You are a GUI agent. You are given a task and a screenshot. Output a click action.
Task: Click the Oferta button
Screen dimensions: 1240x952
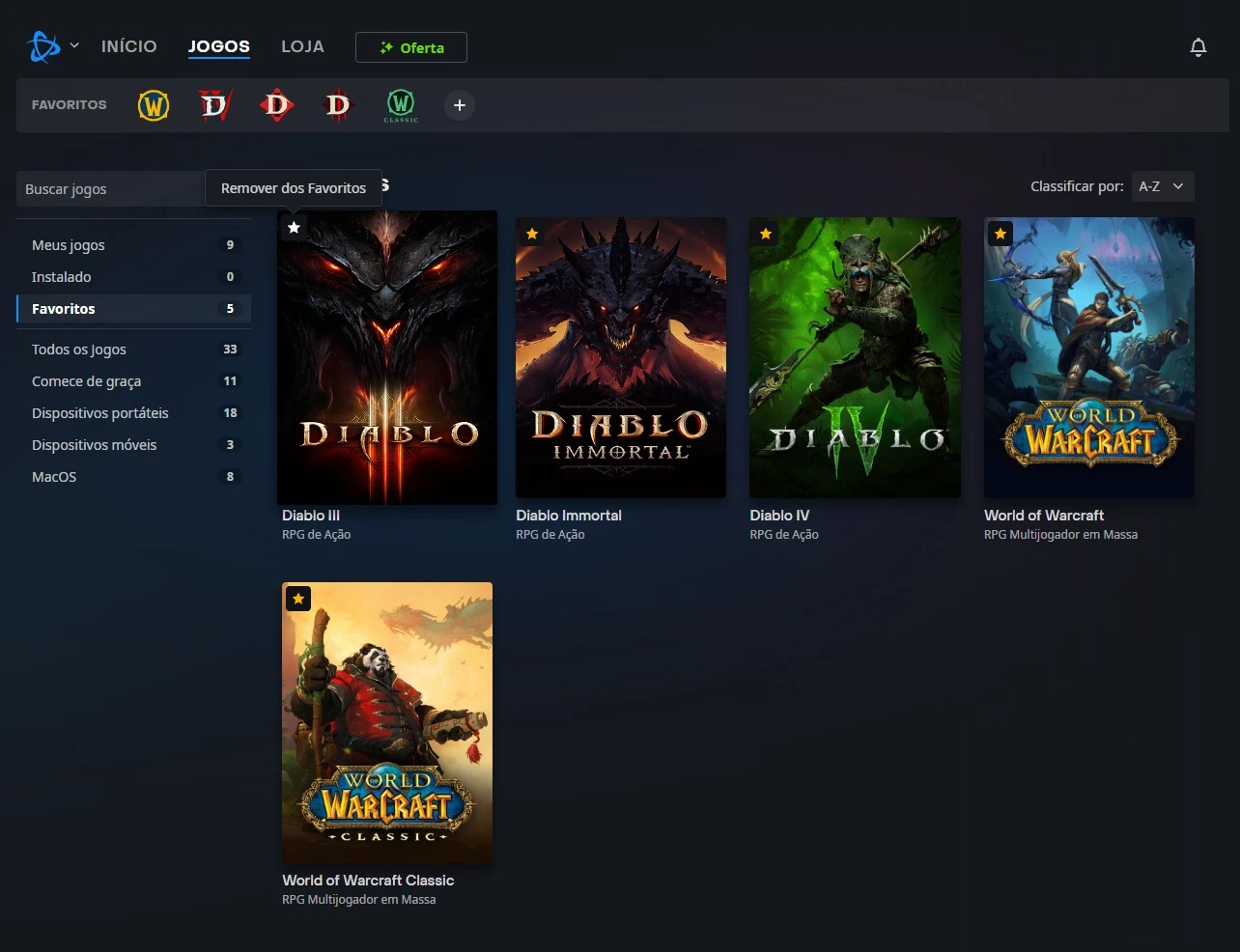click(411, 47)
